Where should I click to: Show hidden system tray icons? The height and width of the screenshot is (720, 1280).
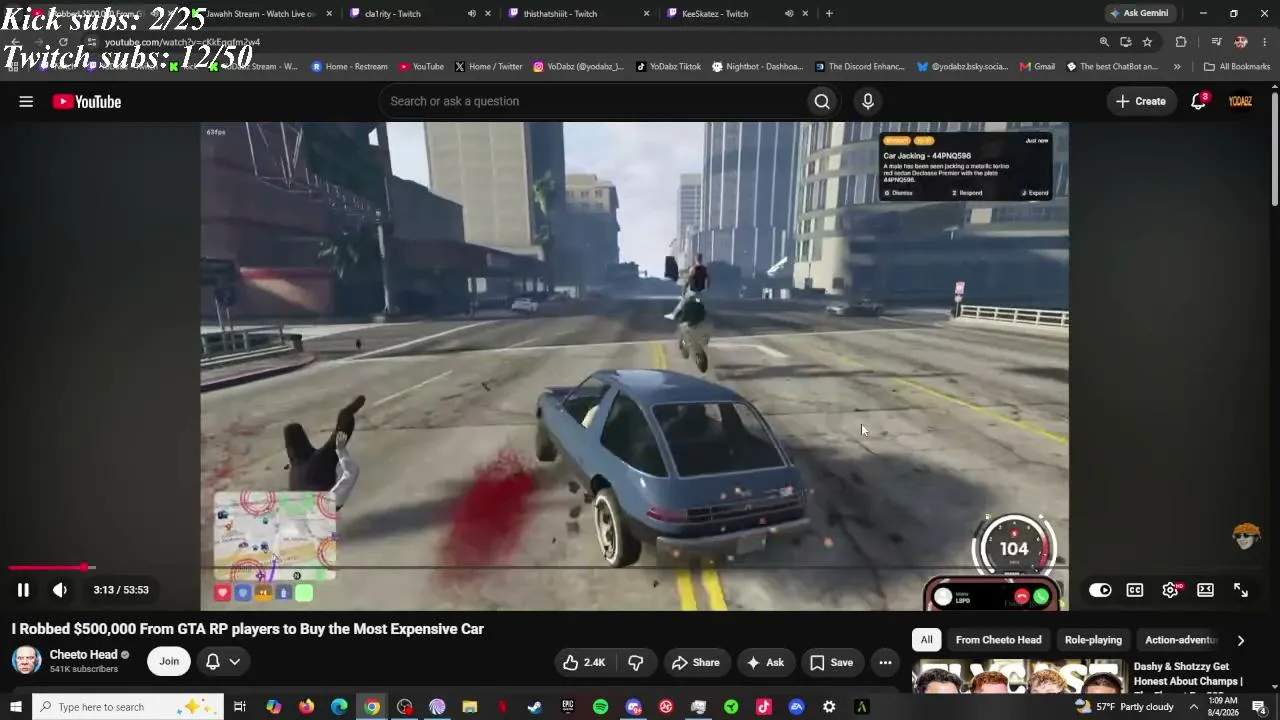(1193, 707)
